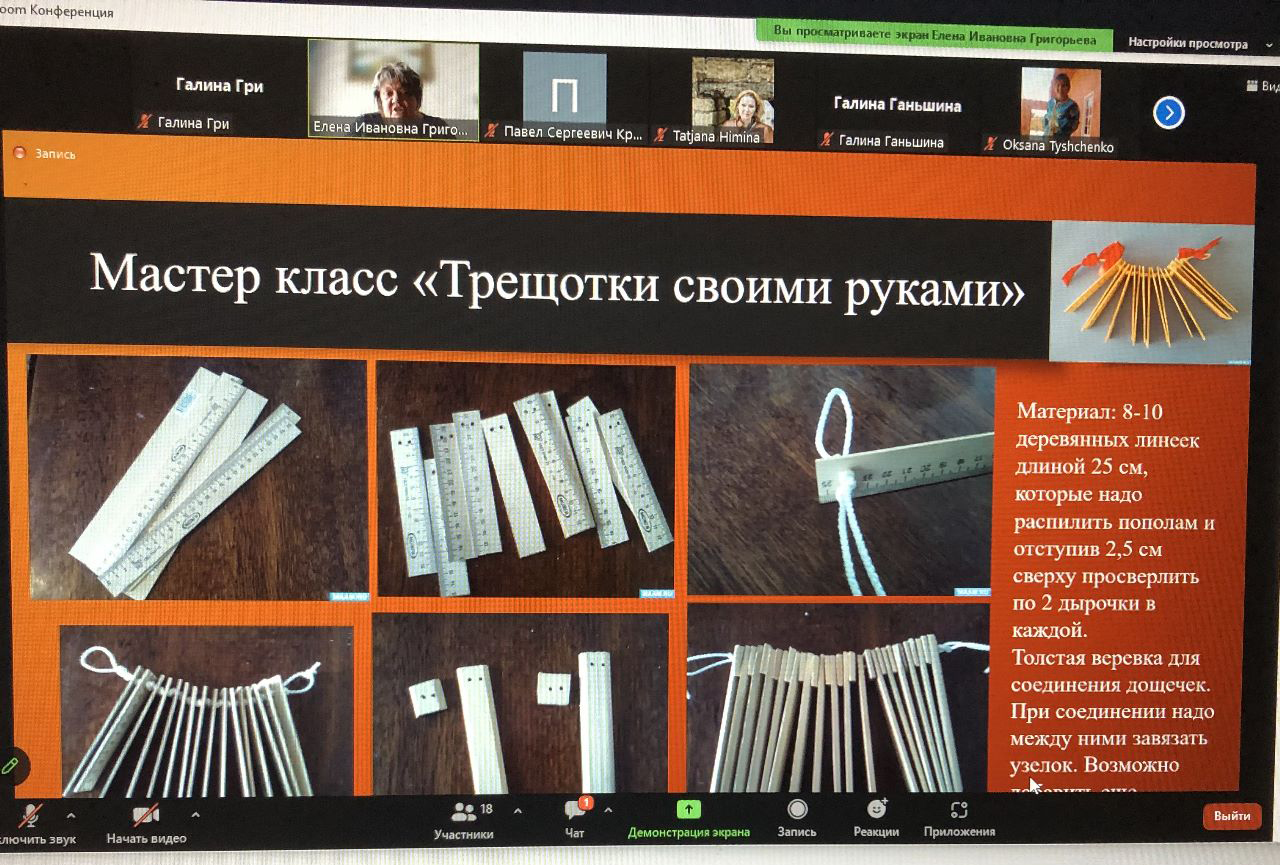Show next participants with blue arrow
Viewport: 1280px width, 865px height.
point(1168,113)
